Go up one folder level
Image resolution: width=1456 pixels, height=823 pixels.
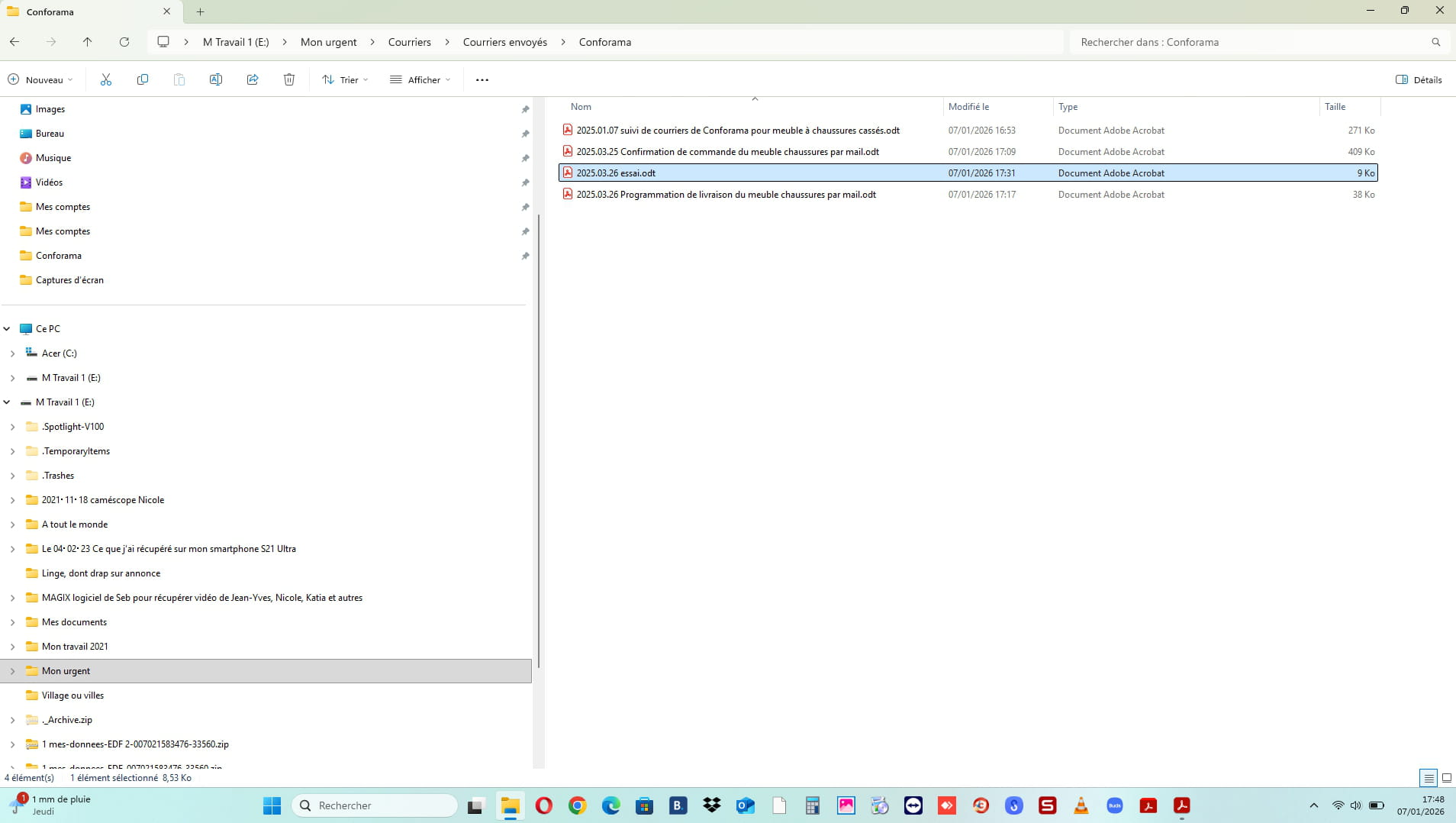[88, 42]
